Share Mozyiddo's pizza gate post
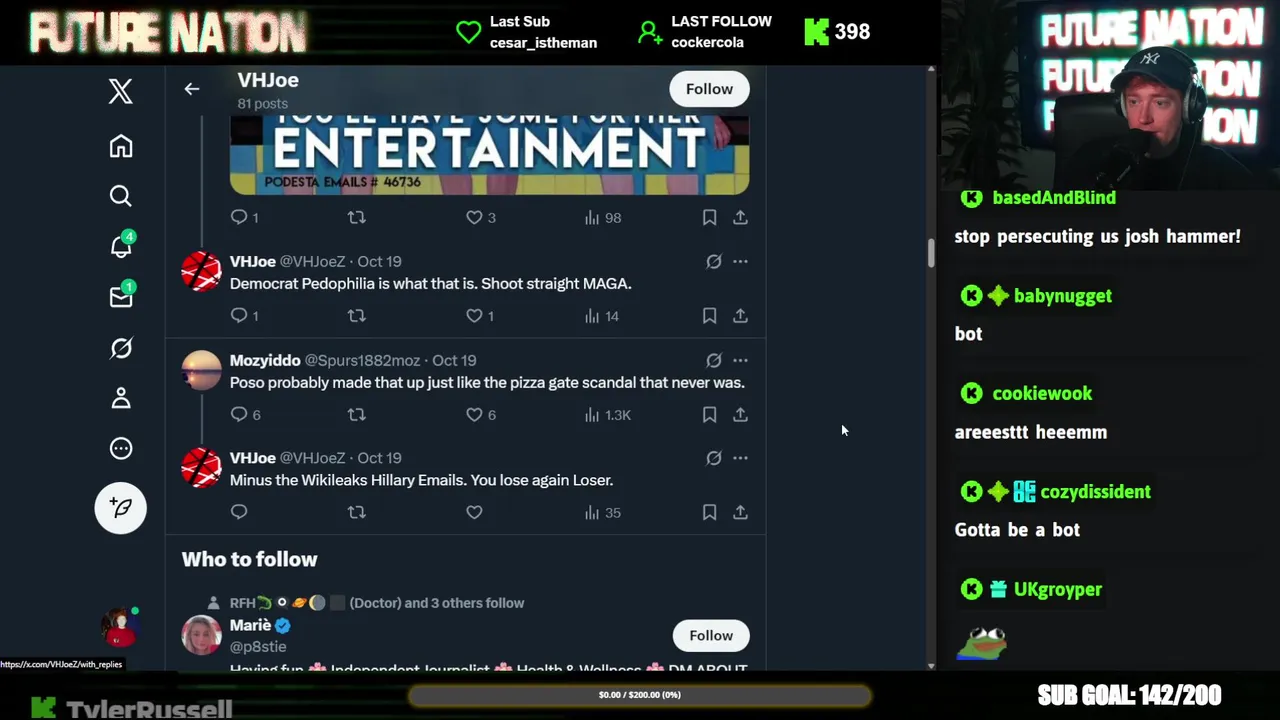Image resolution: width=1280 pixels, height=720 pixels. click(740, 414)
